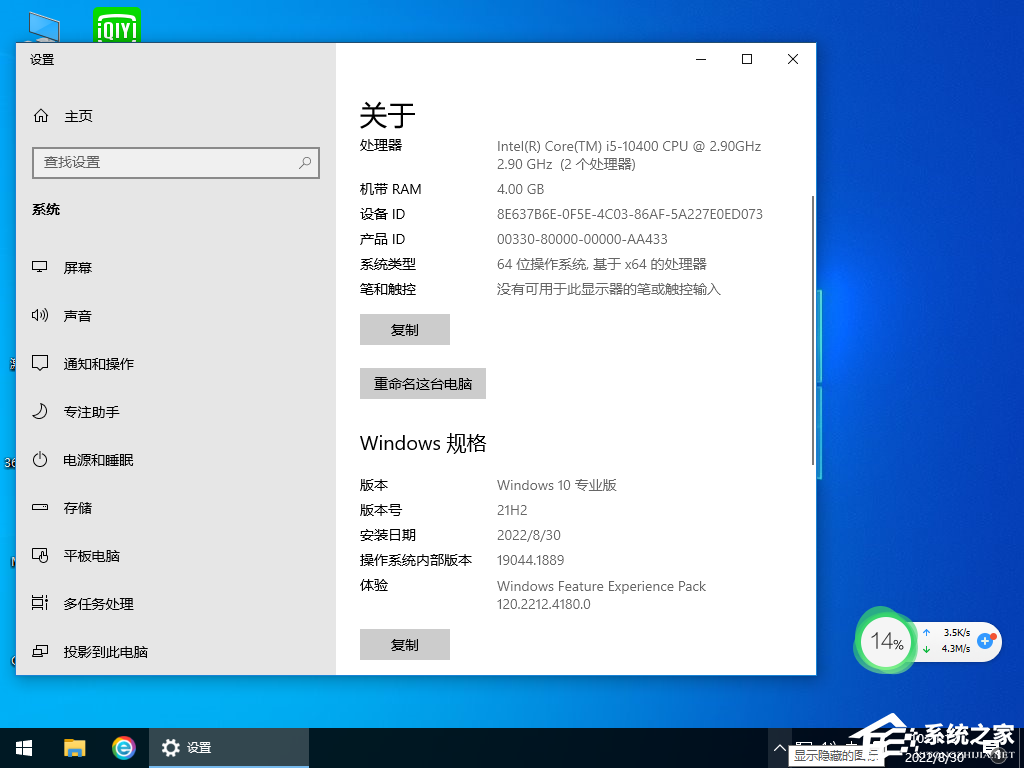
Task: Click the 通知和操作 notifications icon
Action: point(41,363)
